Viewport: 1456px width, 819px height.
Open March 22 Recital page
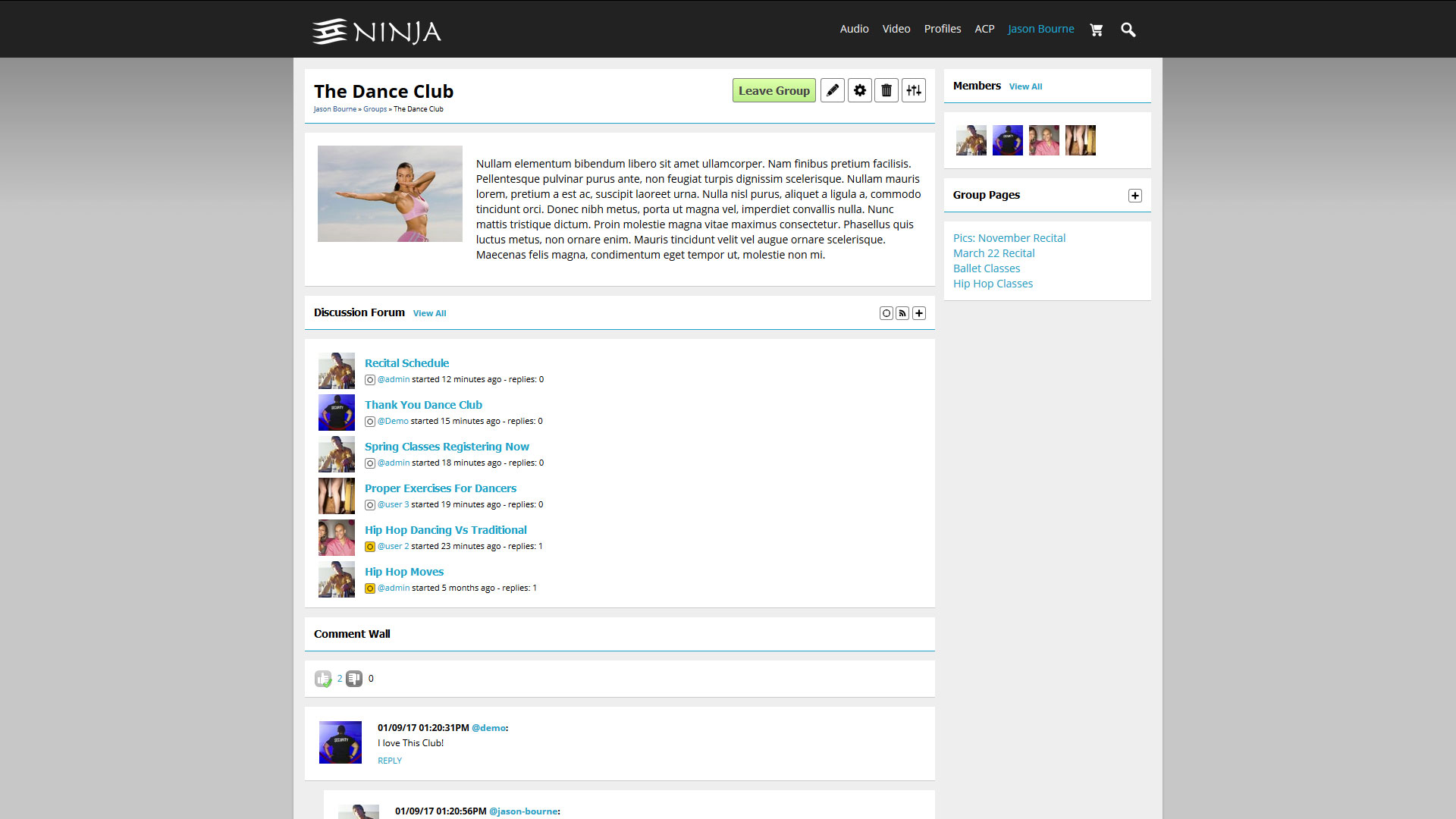[x=993, y=253]
